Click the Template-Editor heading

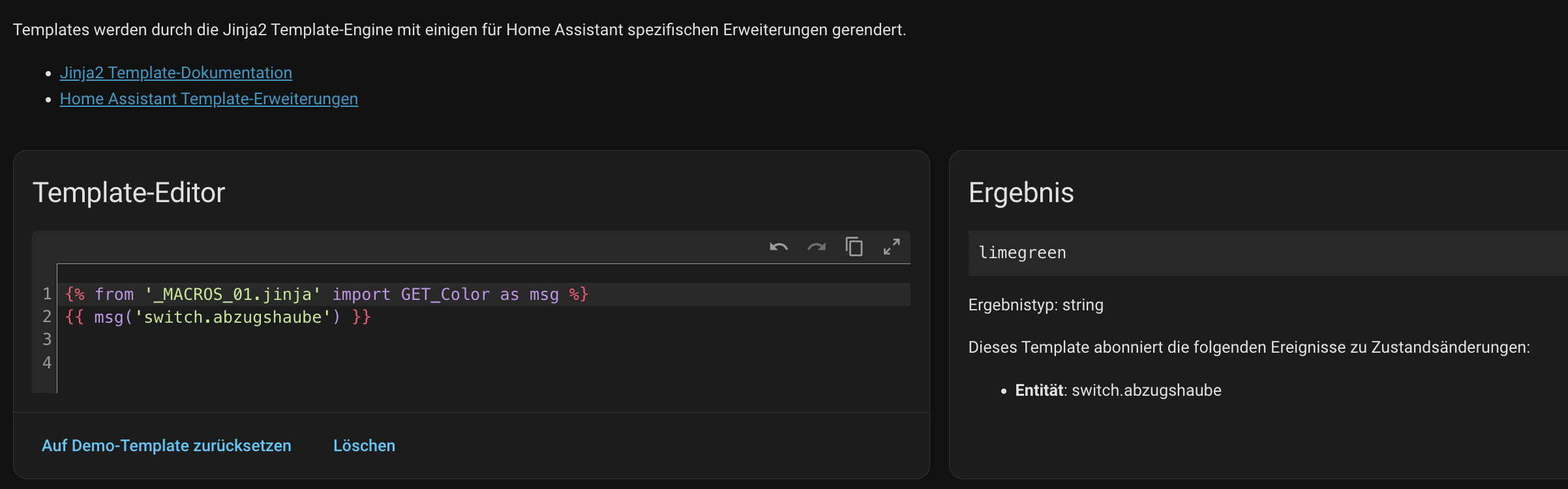[128, 193]
